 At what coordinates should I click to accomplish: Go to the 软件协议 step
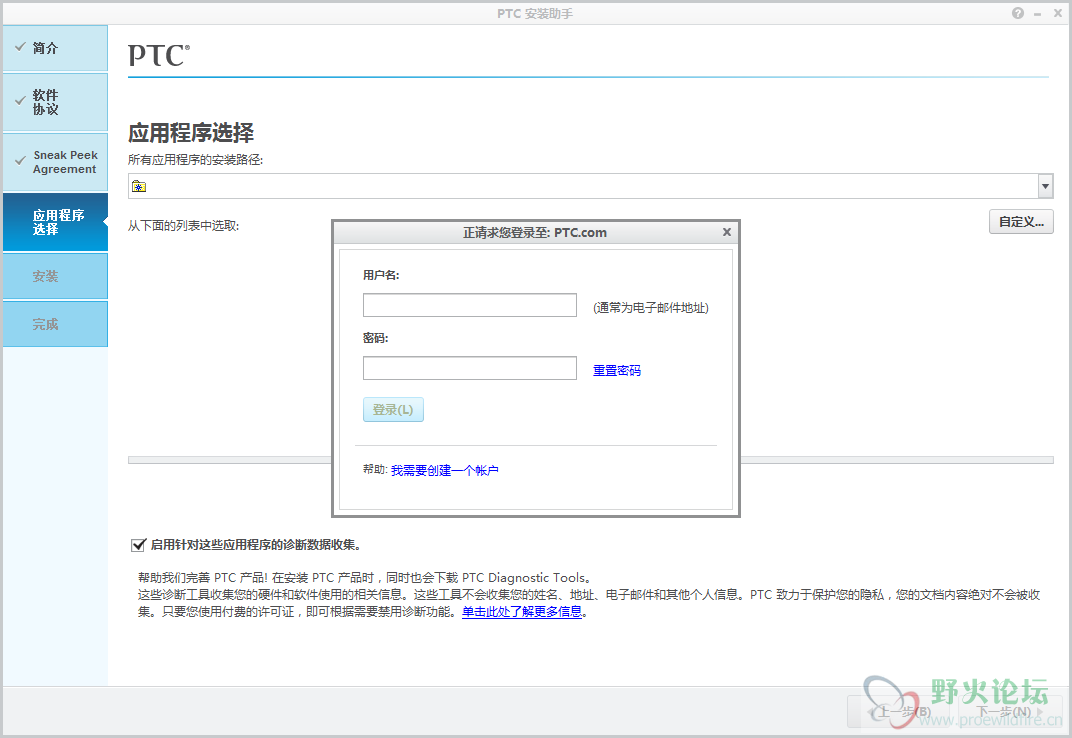(55, 102)
